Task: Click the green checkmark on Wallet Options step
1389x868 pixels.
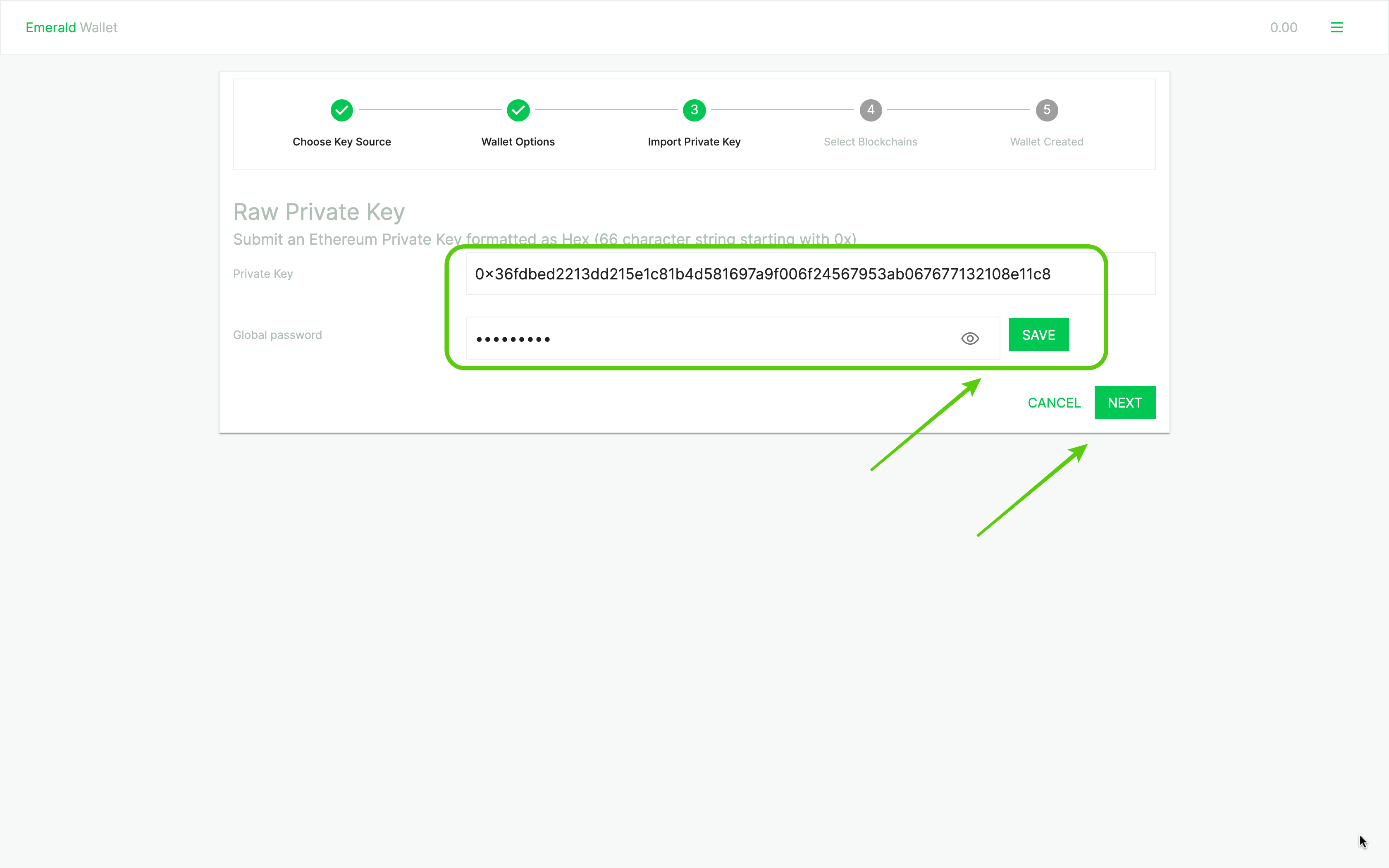Action: click(518, 110)
